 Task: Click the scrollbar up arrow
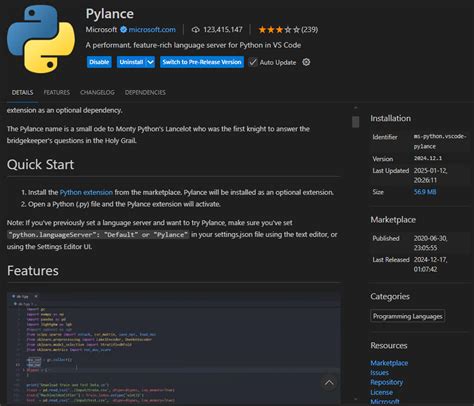[x=356, y=108]
